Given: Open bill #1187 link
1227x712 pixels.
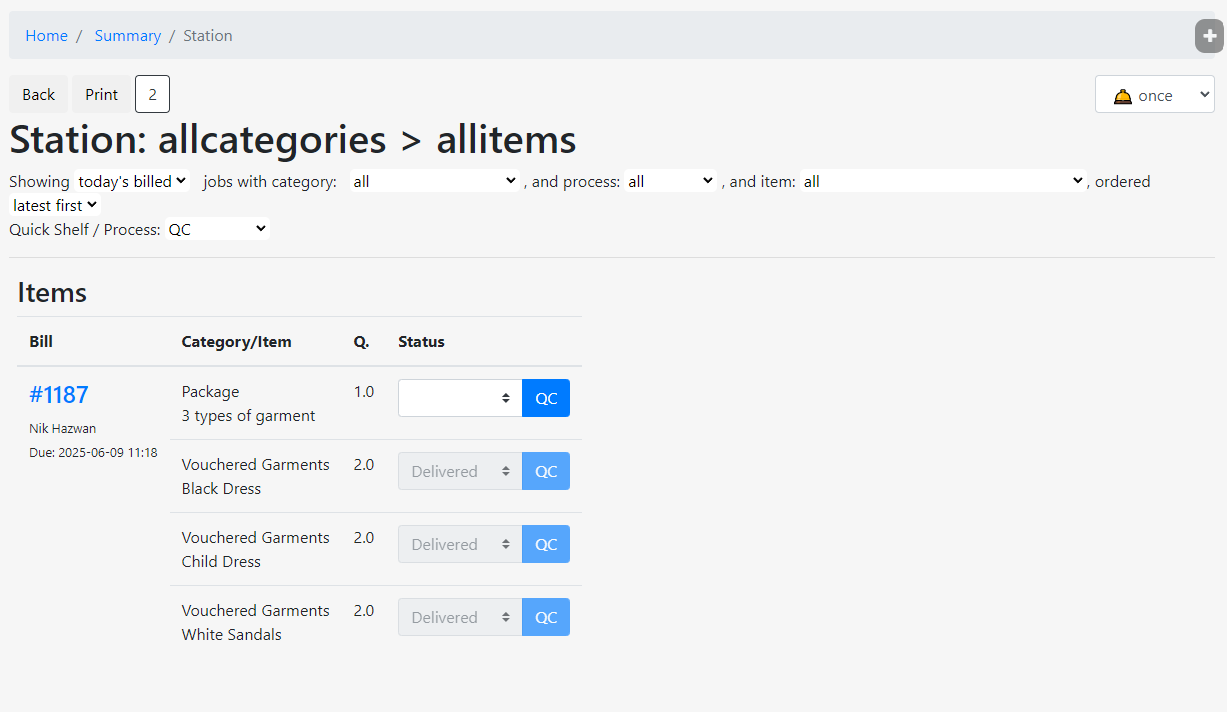Looking at the screenshot, I should pyautogui.click(x=59, y=395).
